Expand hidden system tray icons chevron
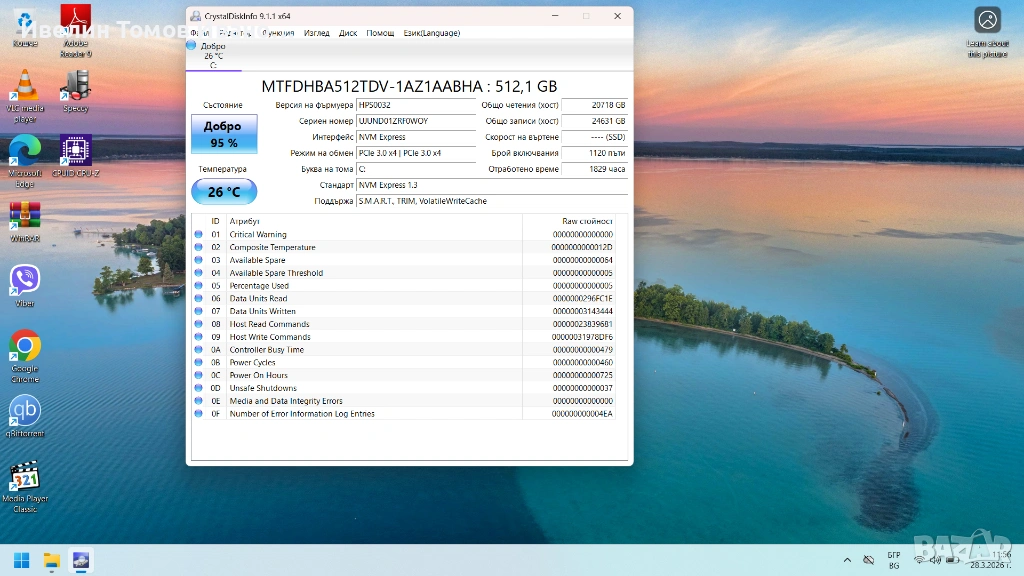The image size is (1024, 576). point(847,559)
